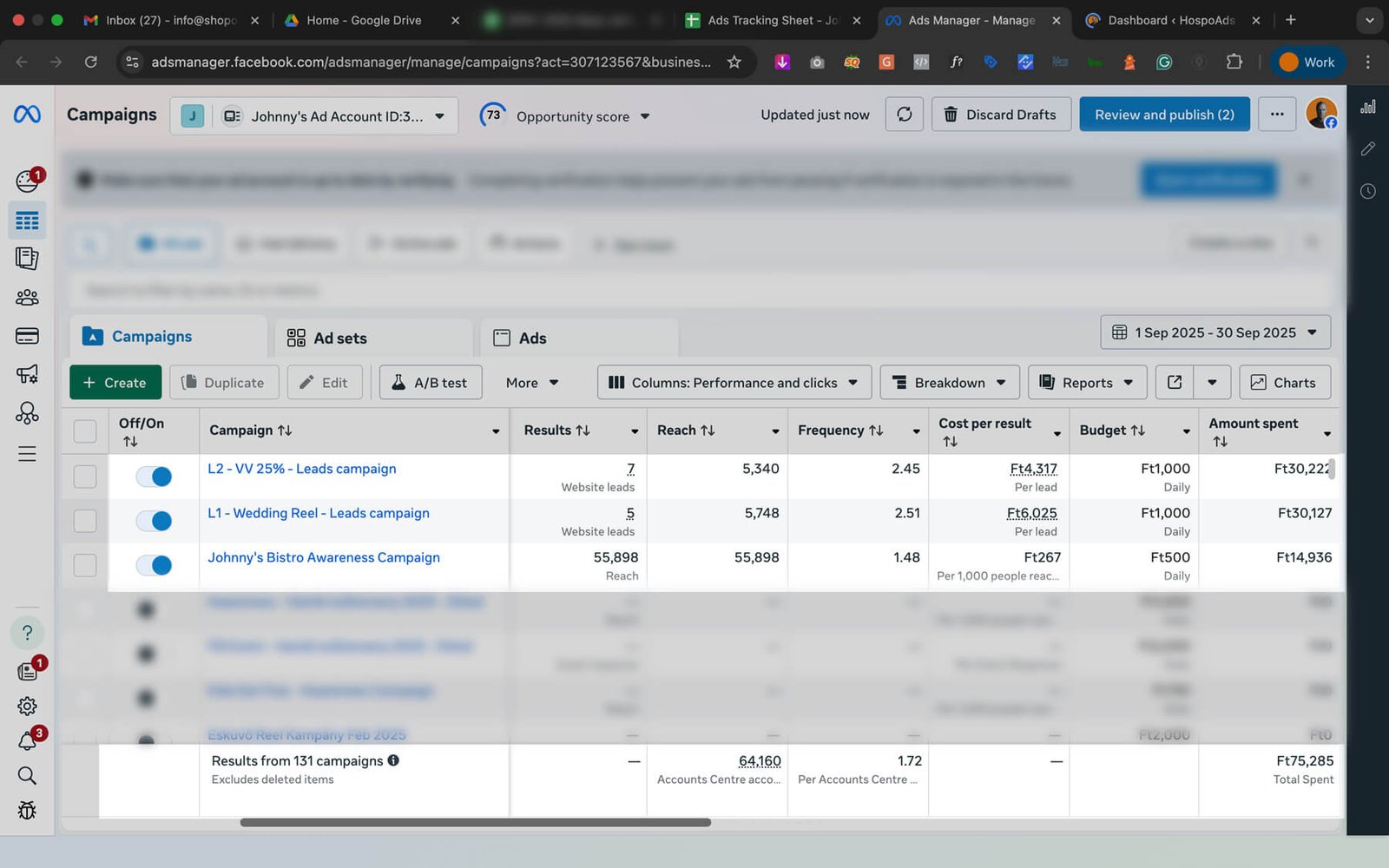This screenshot has width=1389, height=868.
Task: Open the Audiences icon in left sidebar
Action: (x=27, y=298)
